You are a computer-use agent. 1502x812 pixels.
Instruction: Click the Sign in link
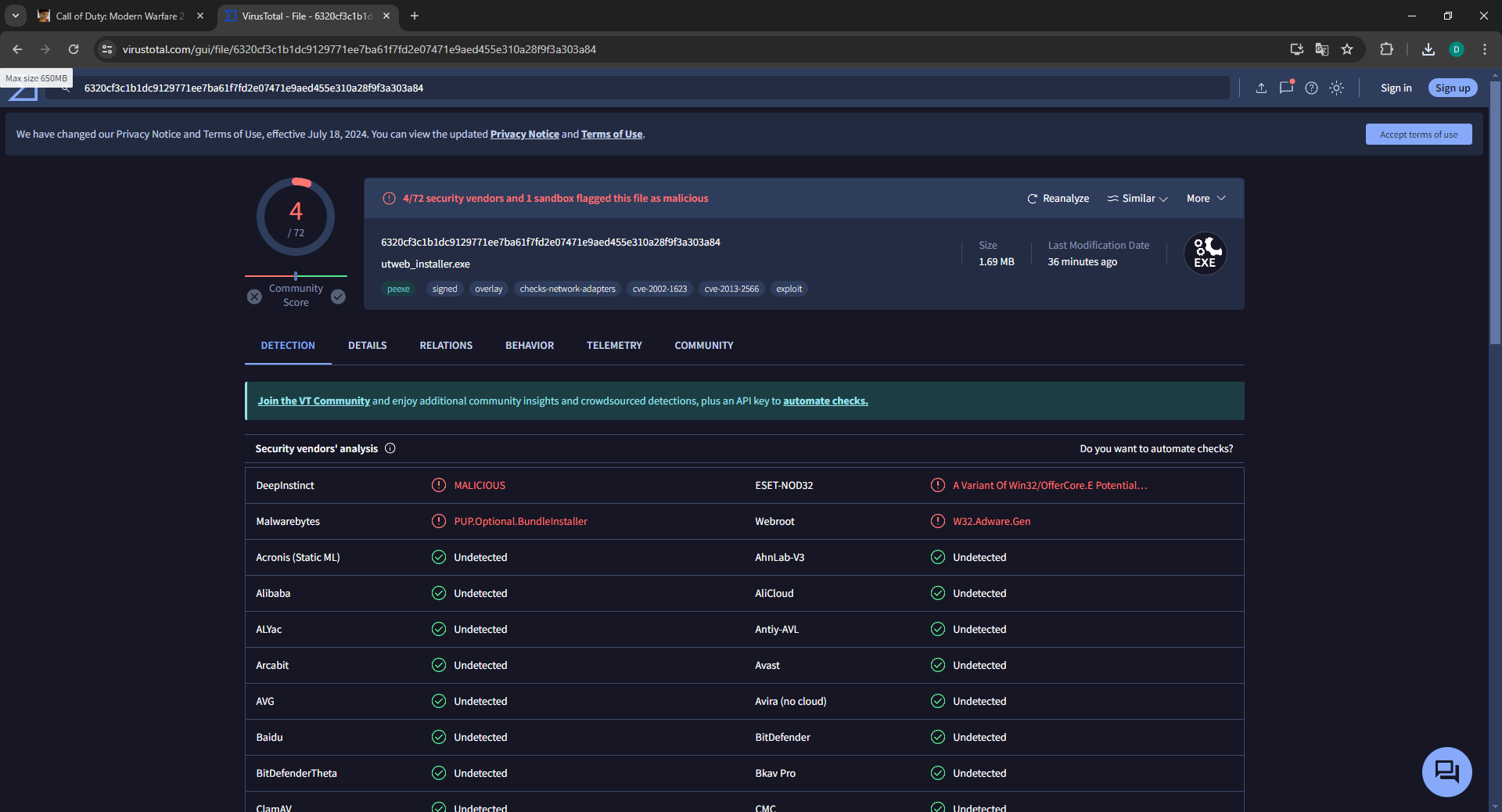(x=1396, y=88)
